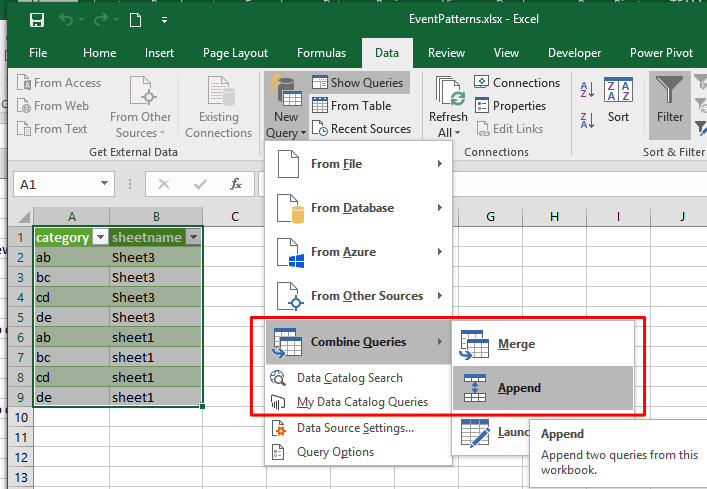This screenshot has width=707, height=489.
Task: Click the Sort A to Z icon
Action: click(x=587, y=90)
